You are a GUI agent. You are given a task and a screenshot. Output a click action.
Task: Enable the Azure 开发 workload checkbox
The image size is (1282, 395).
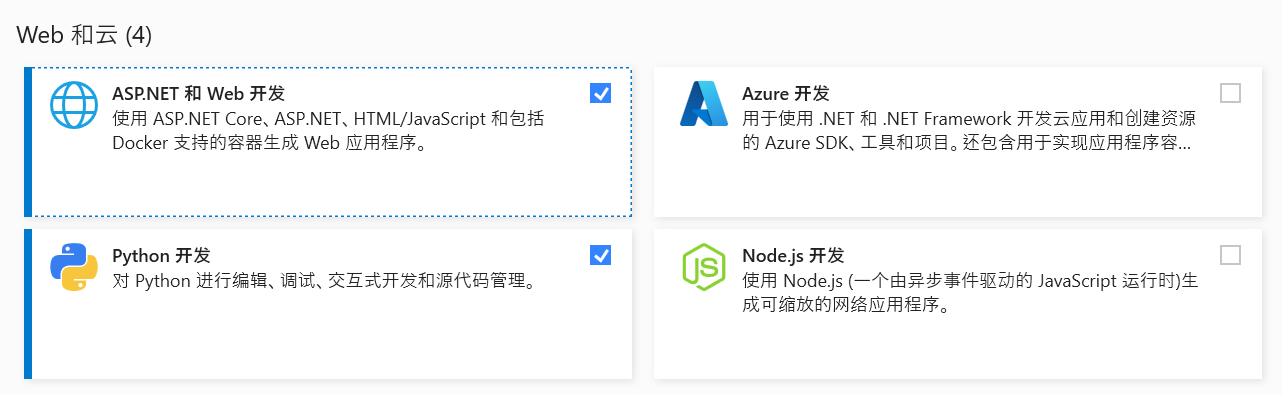pos(1231,93)
